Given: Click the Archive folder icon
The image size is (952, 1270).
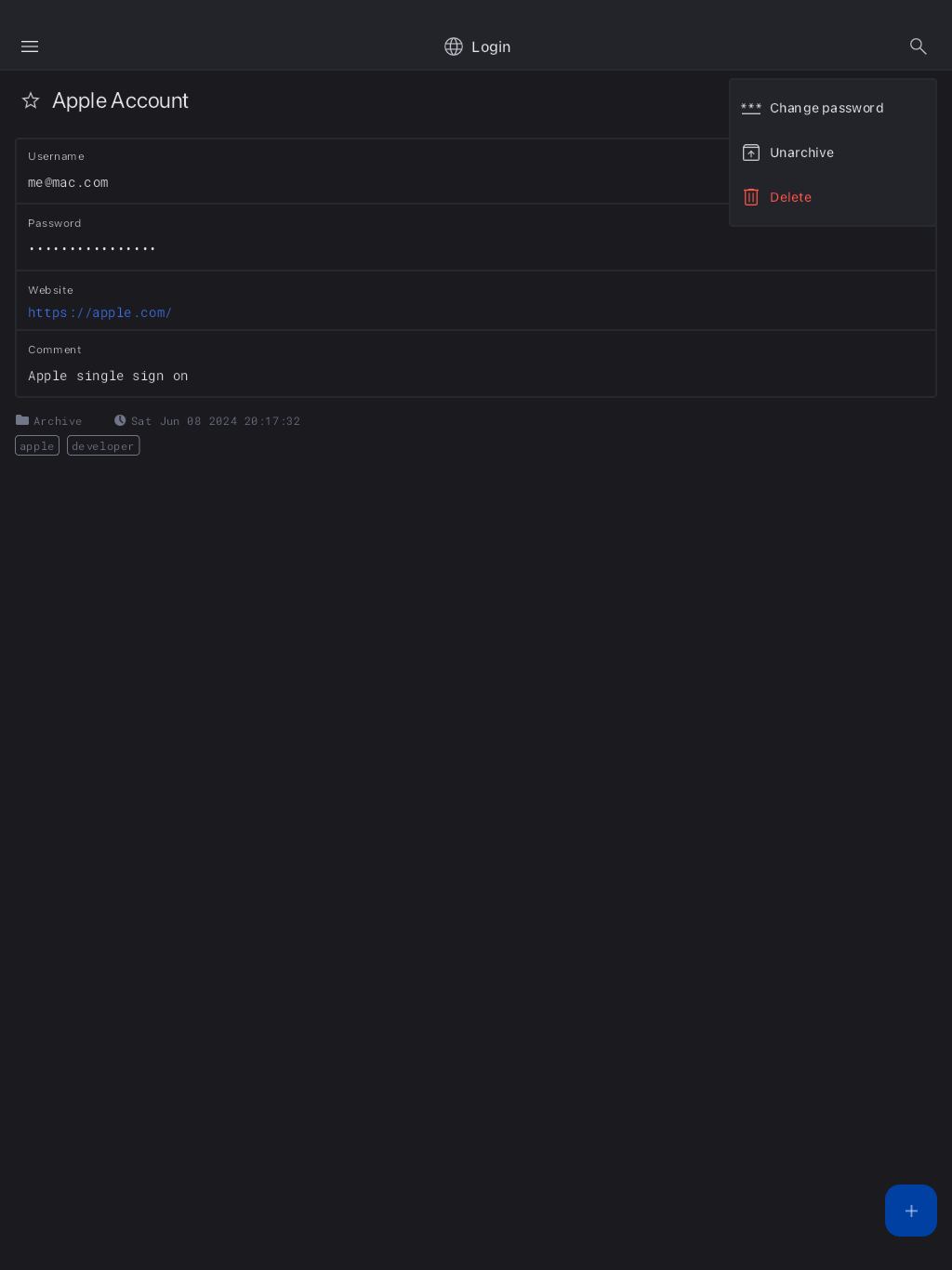Looking at the screenshot, I should [22, 420].
